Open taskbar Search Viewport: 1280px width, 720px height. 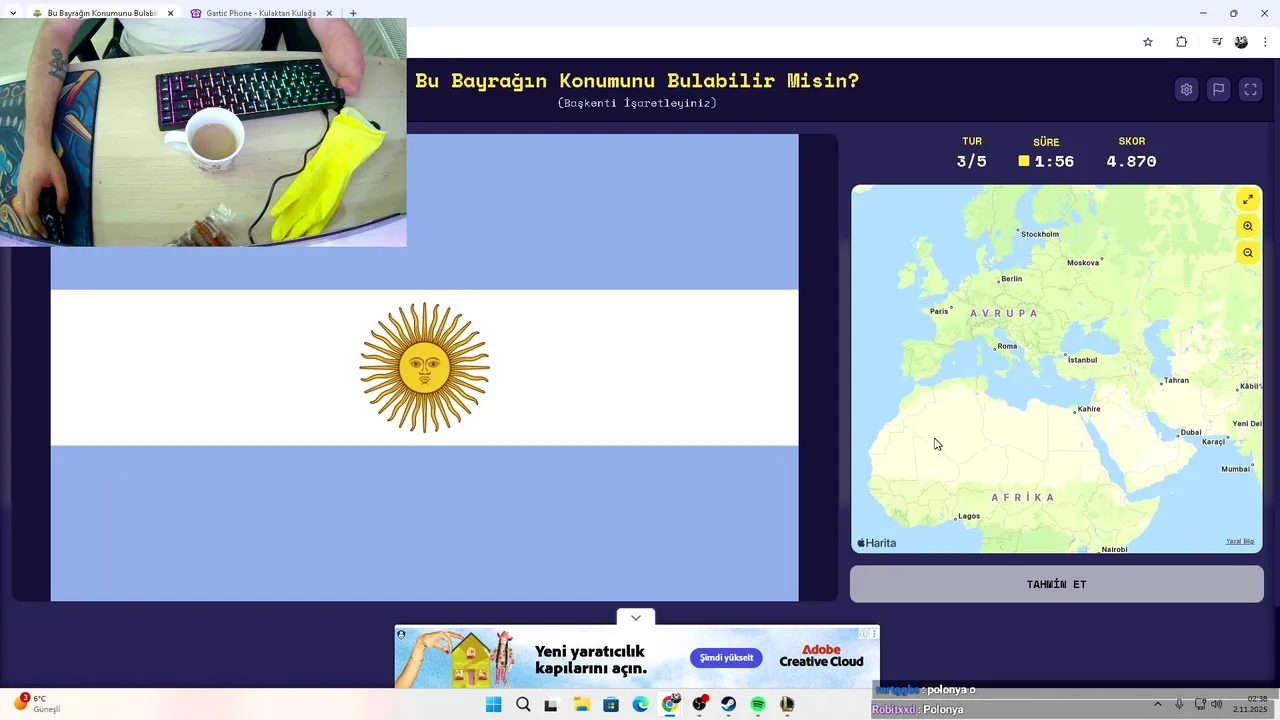click(523, 704)
